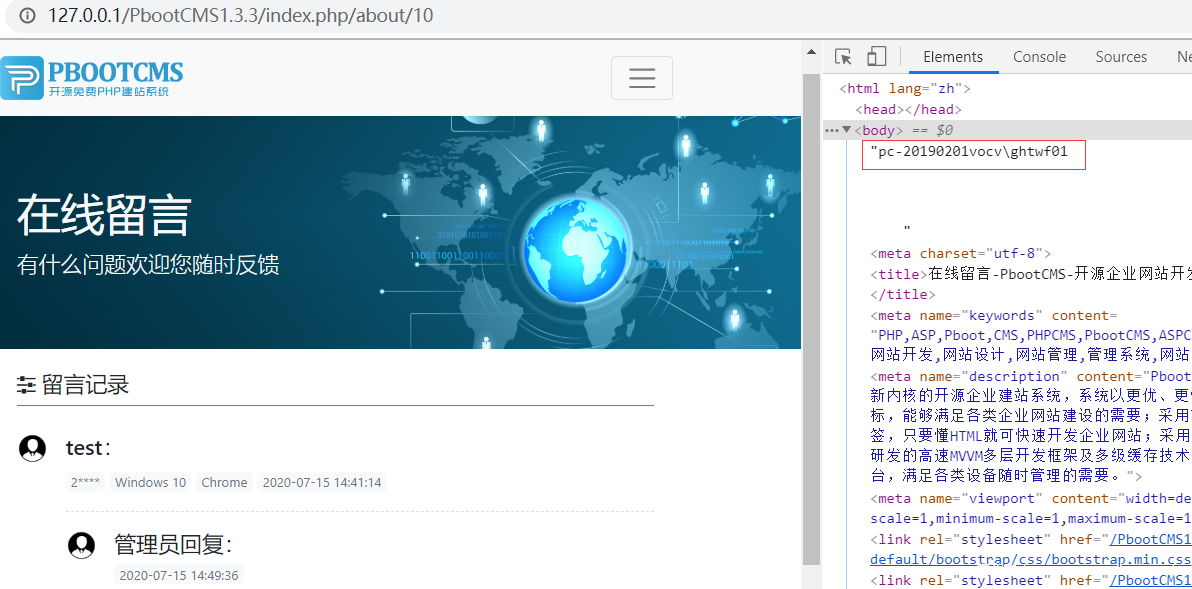
Task: Select the Elements tab
Action: coord(953,57)
